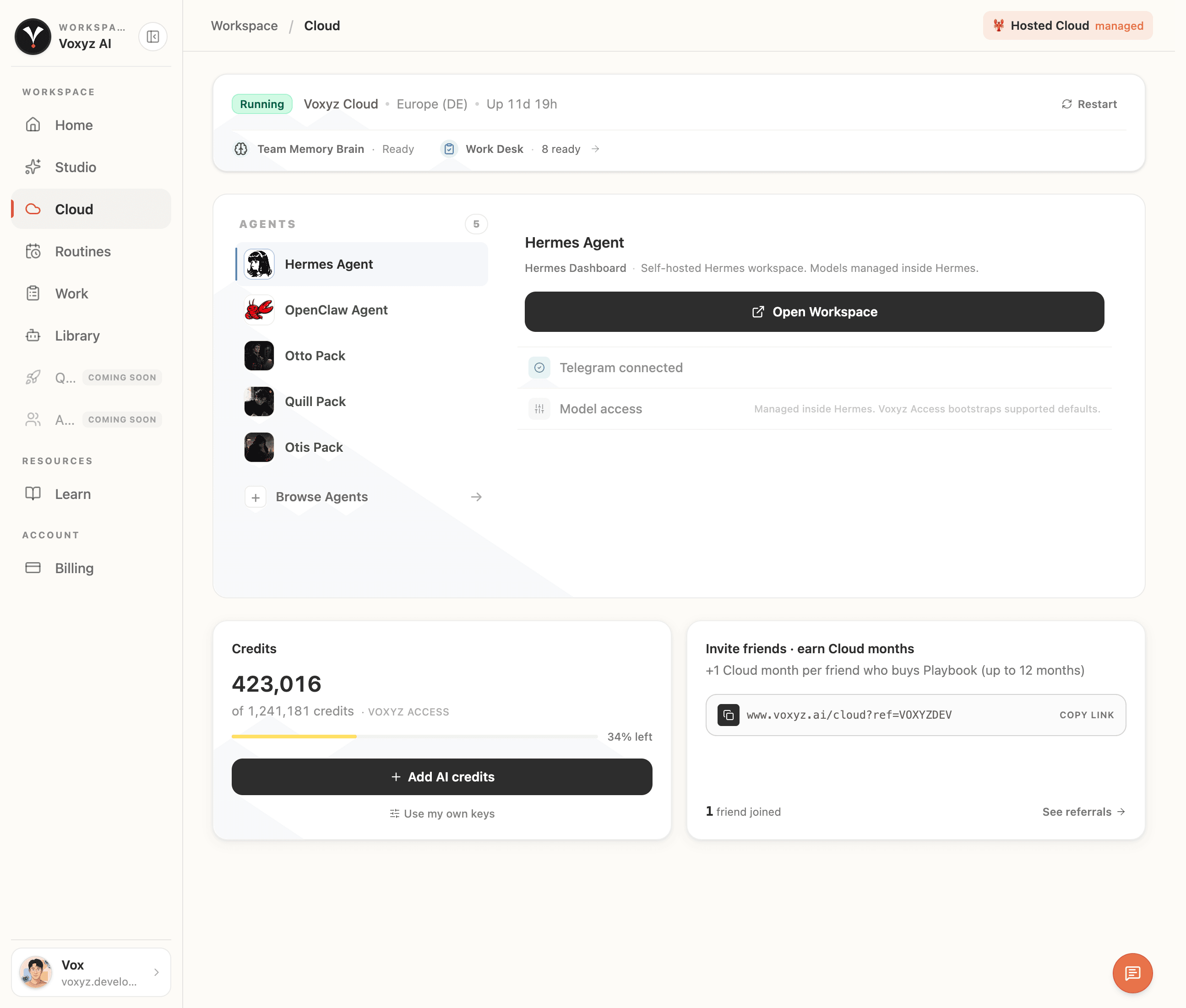Viewport: 1186px width, 1008px height.
Task: Click the Billing card icon
Action: tap(33, 568)
